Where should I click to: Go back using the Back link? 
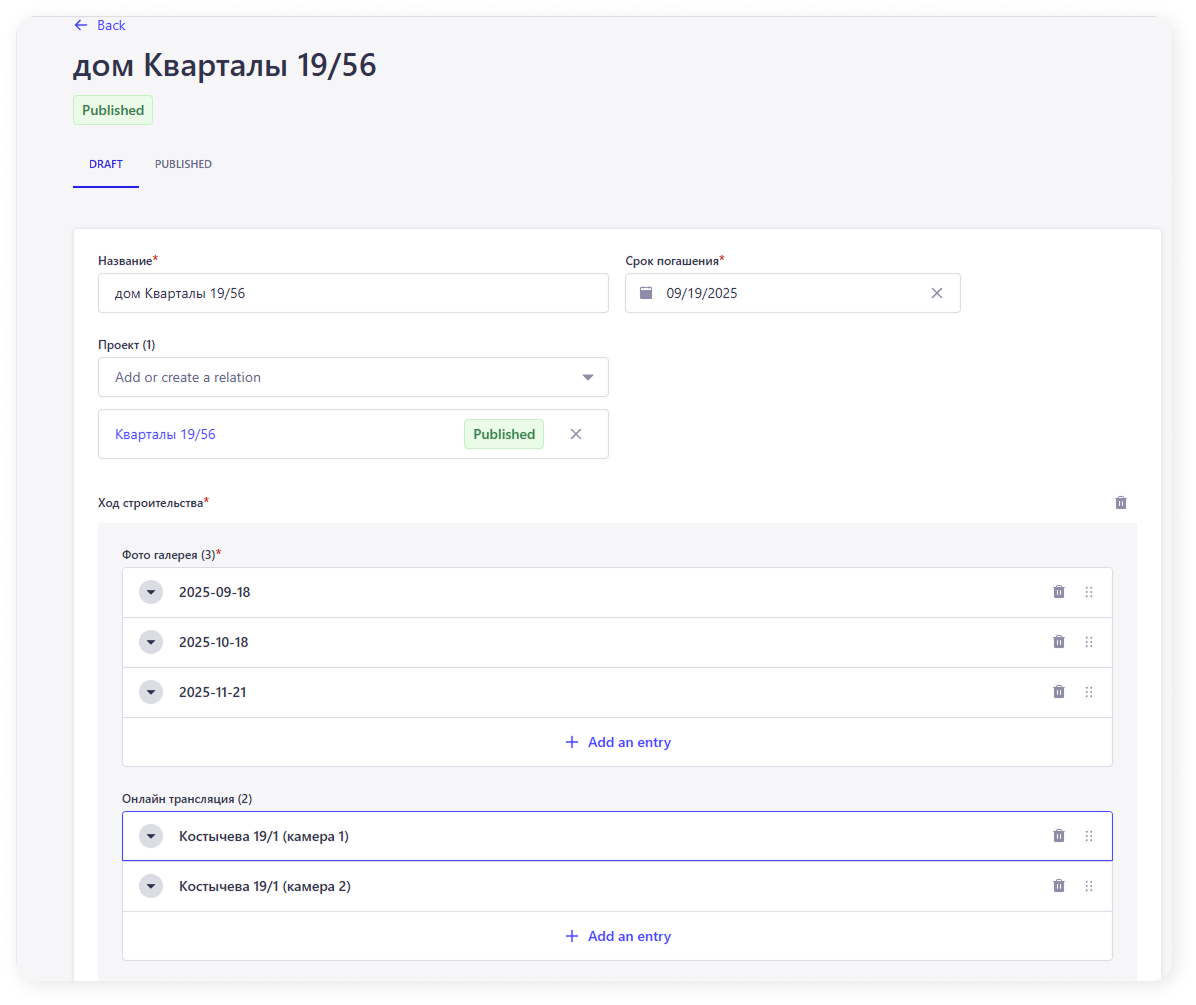(x=100, y=25)
